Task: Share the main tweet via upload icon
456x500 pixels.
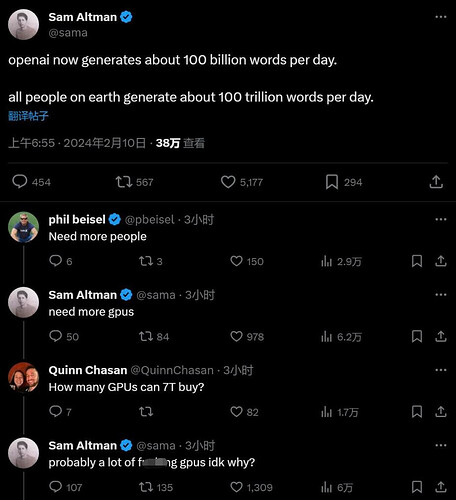Action: (x=436, y=182)
